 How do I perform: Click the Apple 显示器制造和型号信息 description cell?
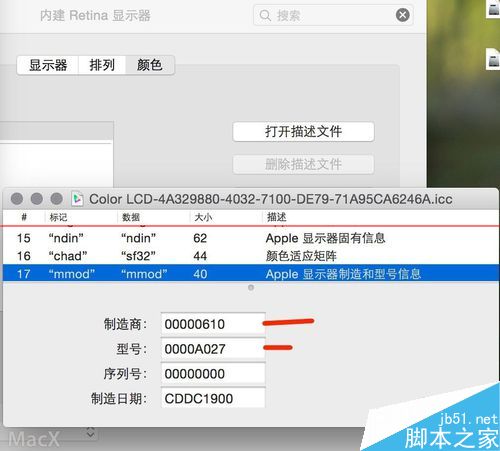343,274
